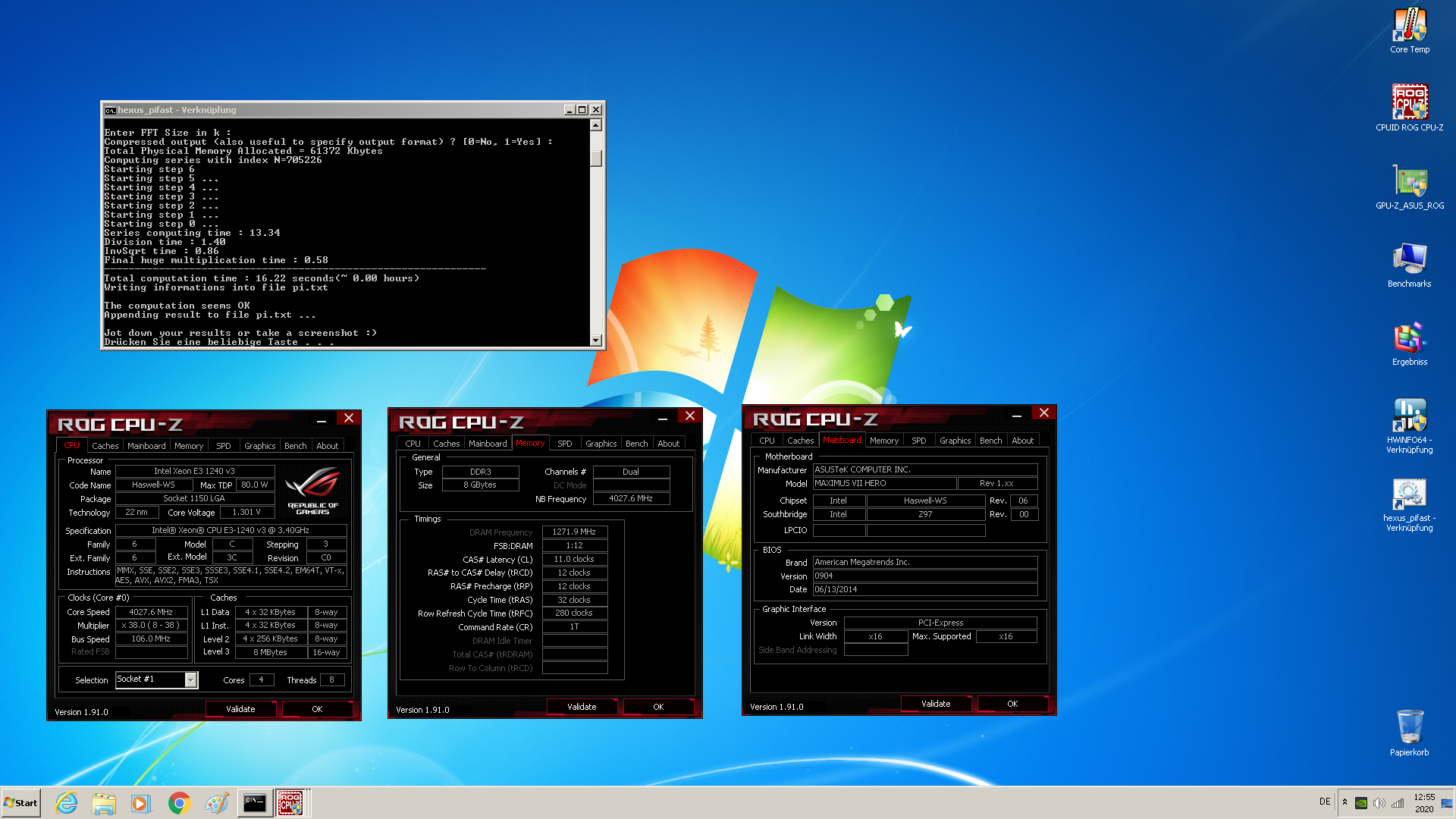Open the Core Temp desktop icon
This screenshot has height=819, width=1456.
1410,30
